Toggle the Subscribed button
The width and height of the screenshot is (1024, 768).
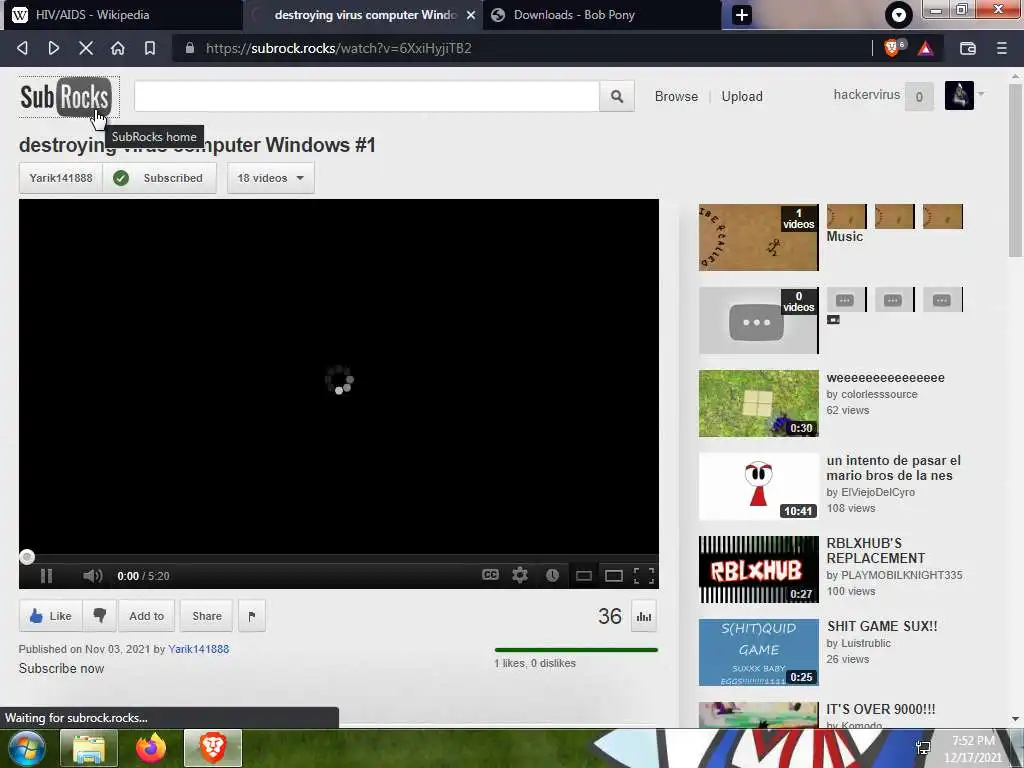tap(159, 178)
